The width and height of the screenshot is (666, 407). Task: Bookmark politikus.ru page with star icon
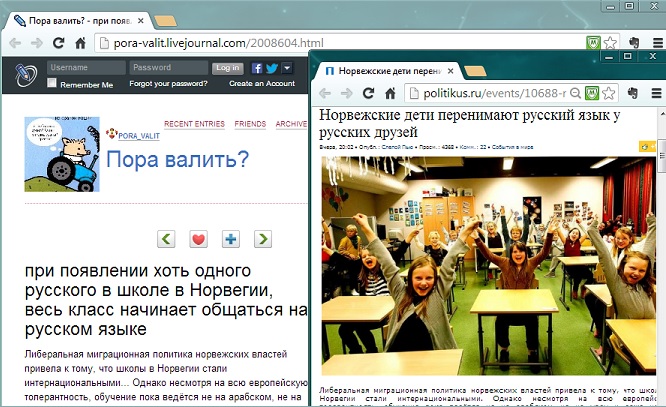pyautogui.click(x=614, y=93)
